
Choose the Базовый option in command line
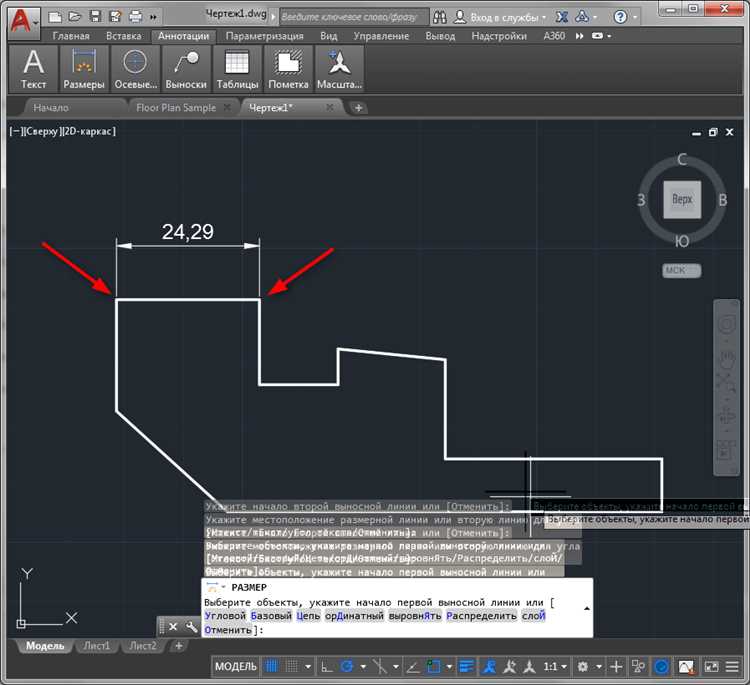pyautogui.click(x=271, y=616)
